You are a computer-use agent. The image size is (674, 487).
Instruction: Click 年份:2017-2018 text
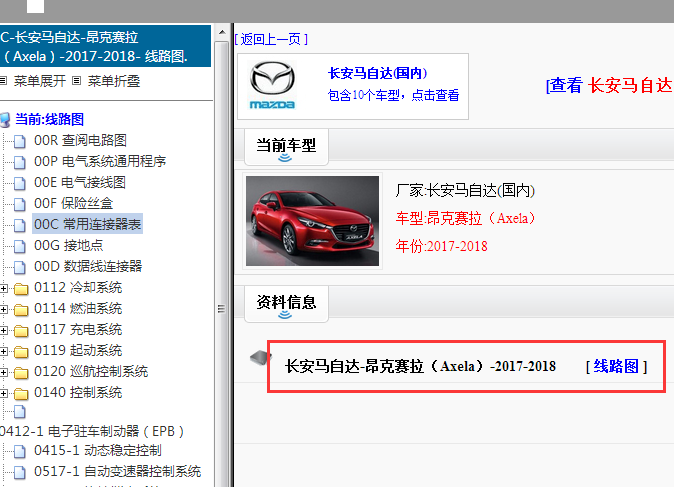click(441, 246)
